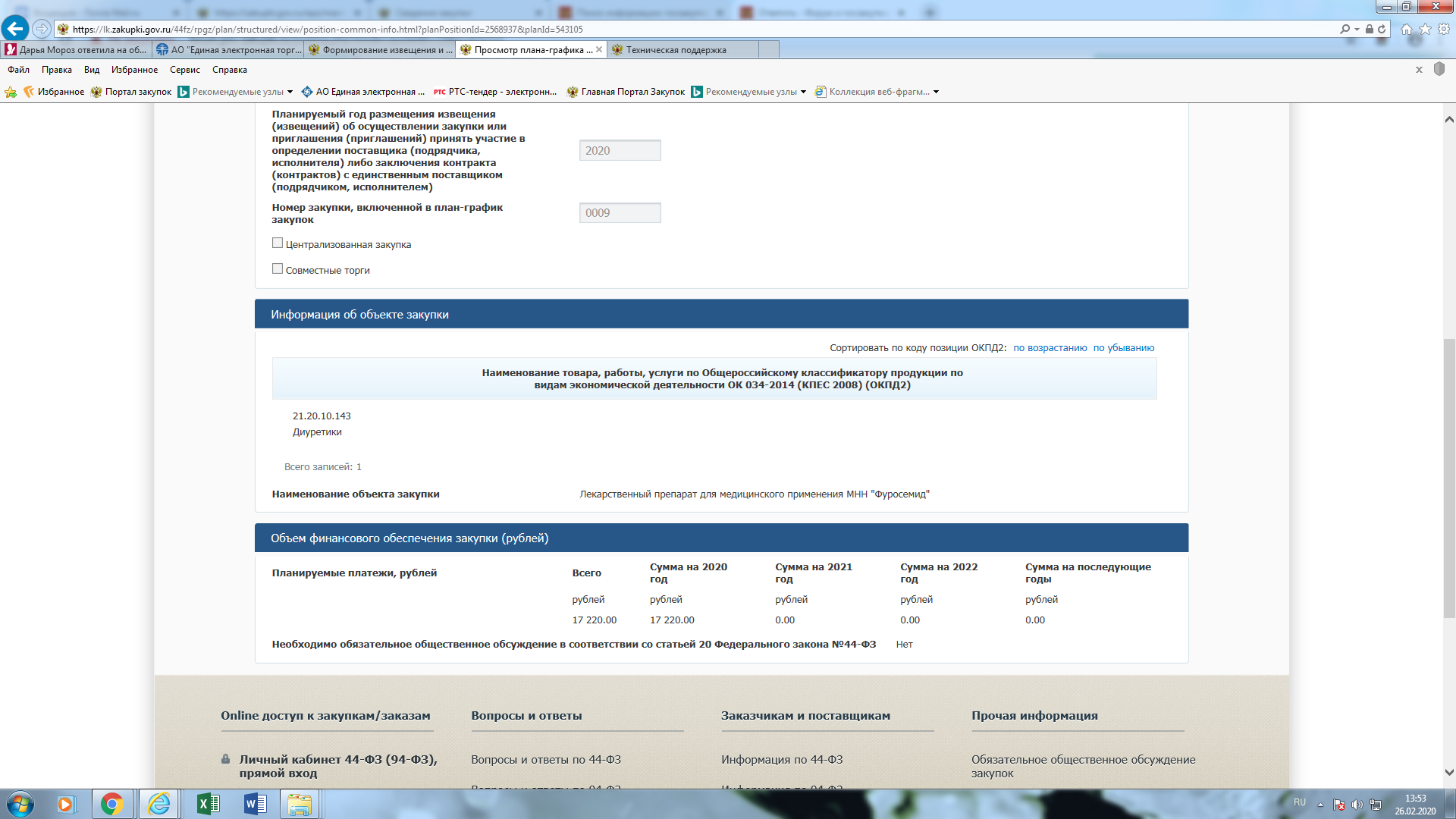
Task: Check the Централизованная закупка checkbox
Action: [x=278, y=243]
